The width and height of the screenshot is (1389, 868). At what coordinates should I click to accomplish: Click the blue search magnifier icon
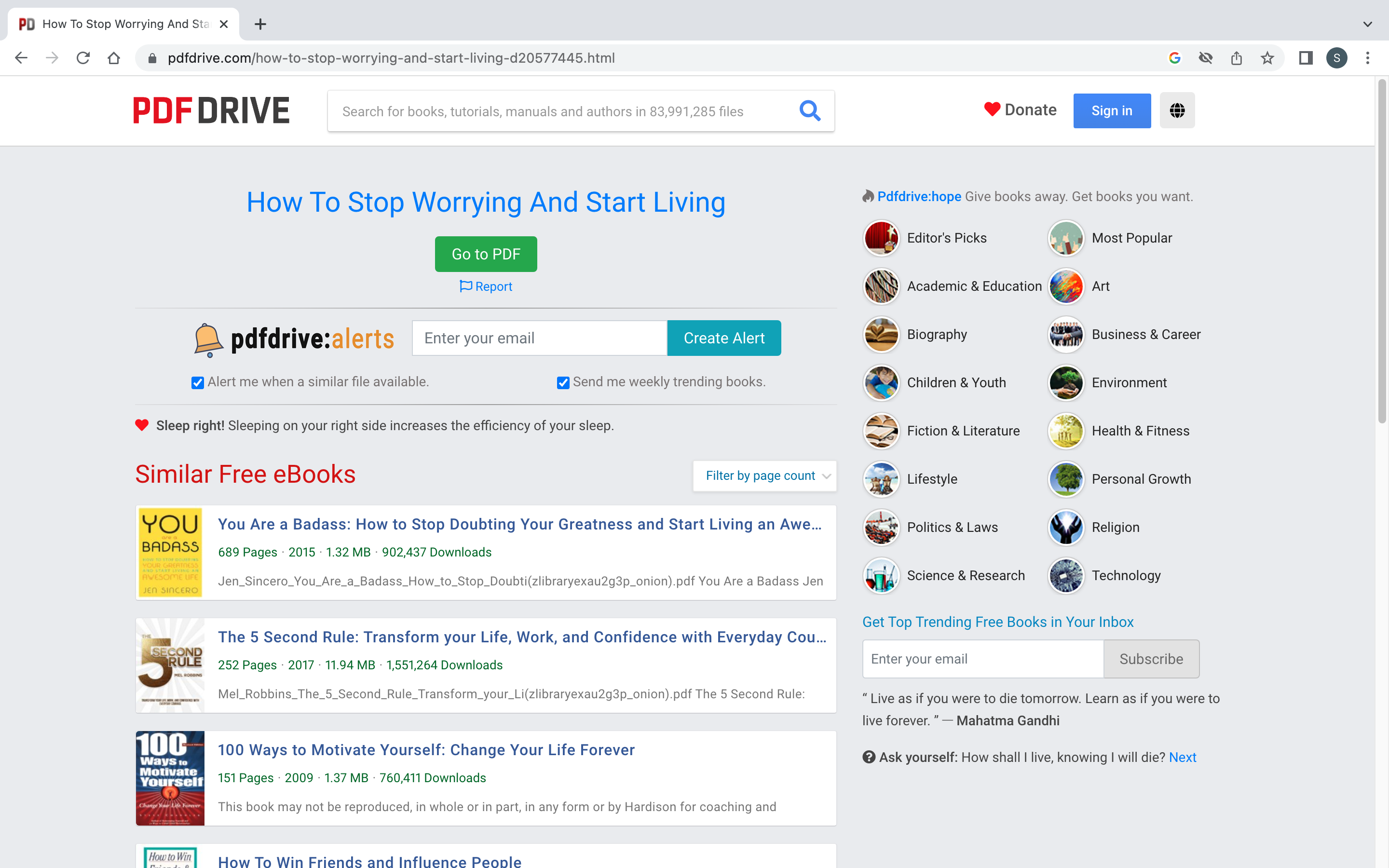(809, 111)
